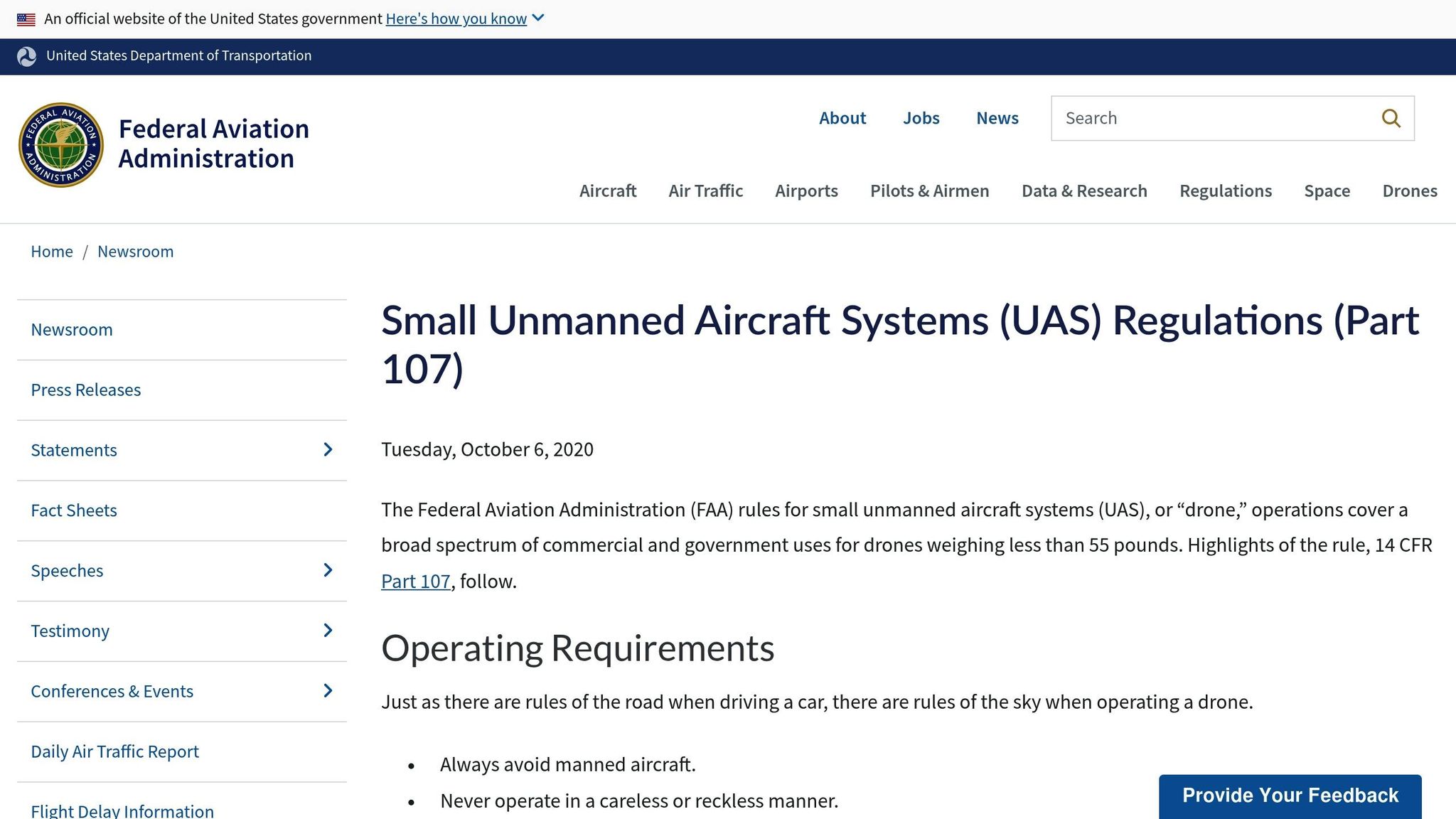Expand the Statements submenu arrow

click(x=328, y=449)
